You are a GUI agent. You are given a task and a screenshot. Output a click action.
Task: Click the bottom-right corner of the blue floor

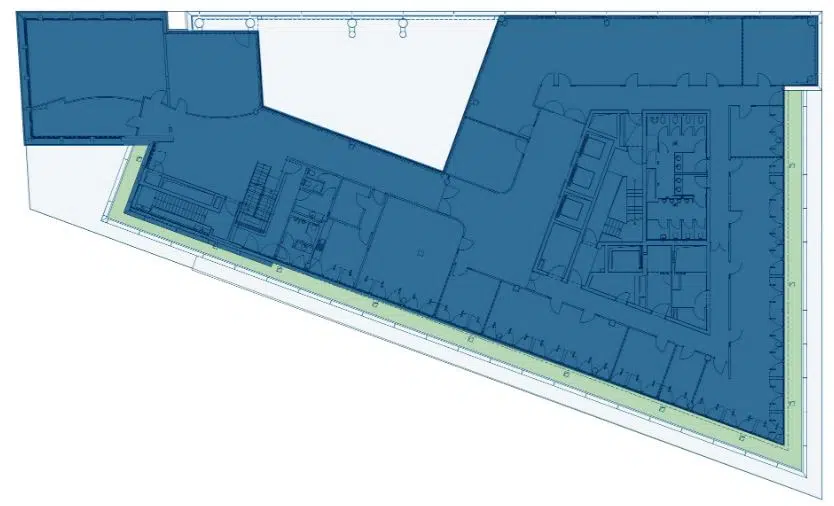pos(780,442)
